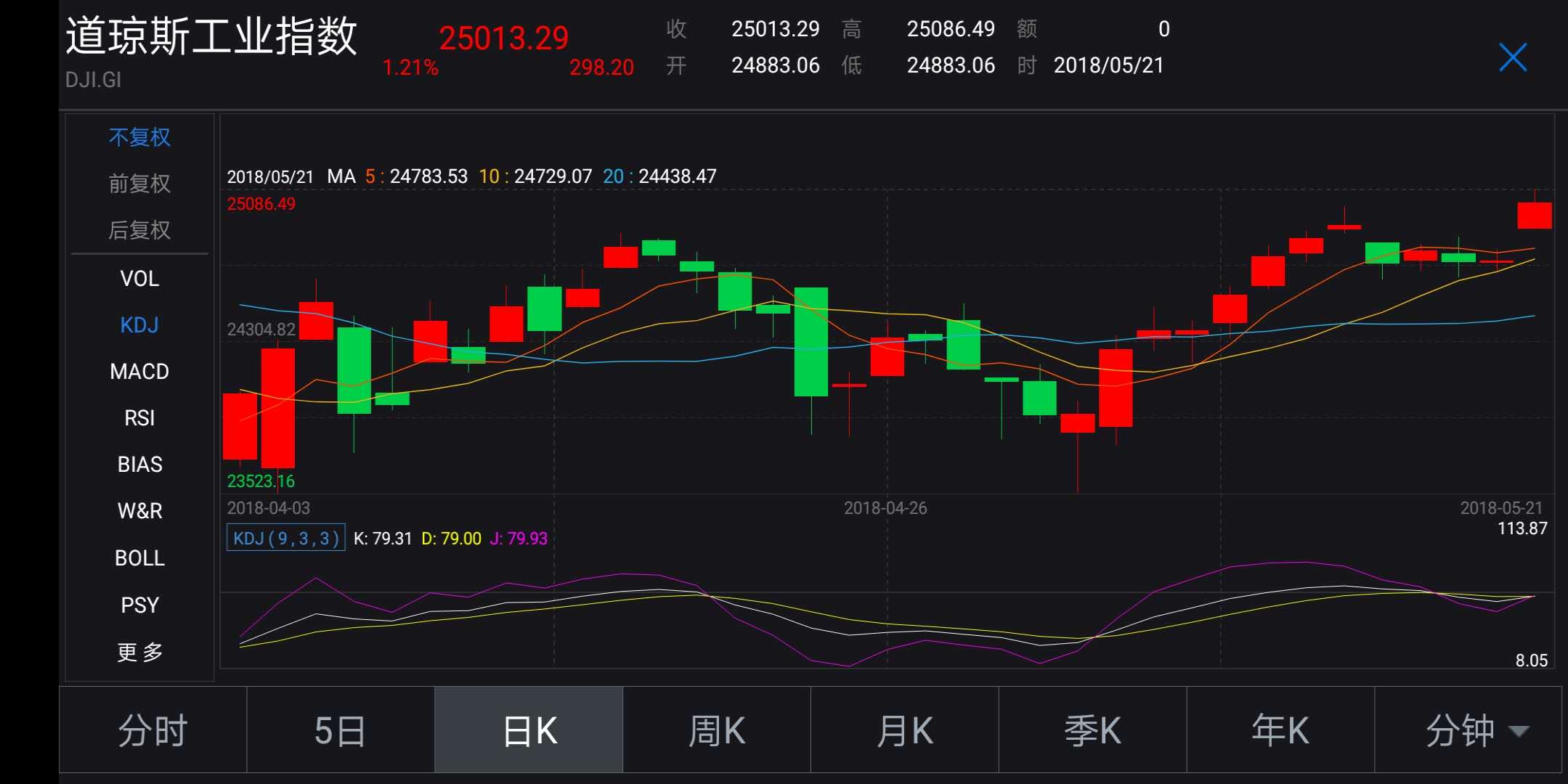The width and height of the screenshot is (1568, 784).
Task: Open the 5日 five-day tab
Action: click(341, 730)
